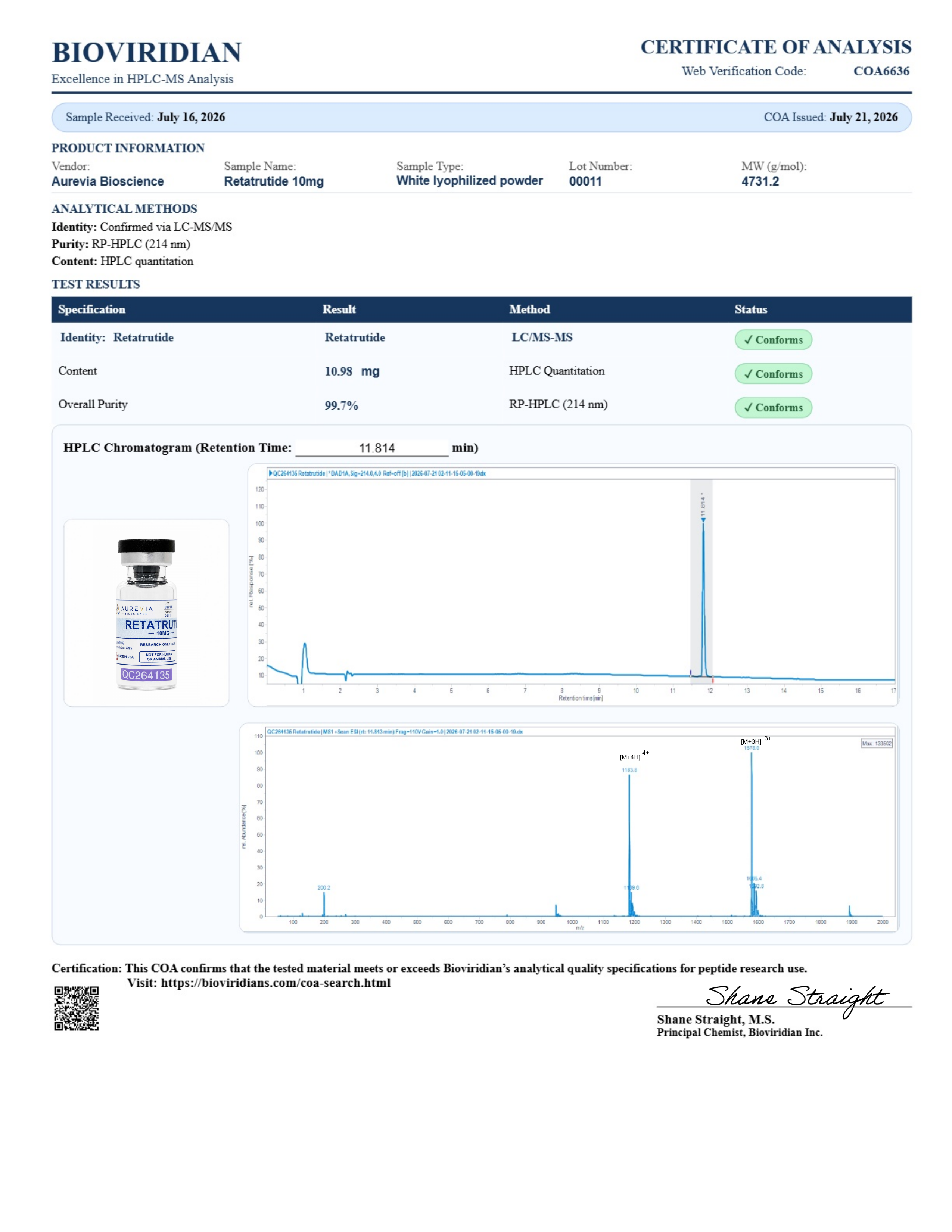This screenshot has width=952, height=1232.
Task: Click Excellence in HPLC-MS Analysis tagline
Action: (x=142, y=79)
